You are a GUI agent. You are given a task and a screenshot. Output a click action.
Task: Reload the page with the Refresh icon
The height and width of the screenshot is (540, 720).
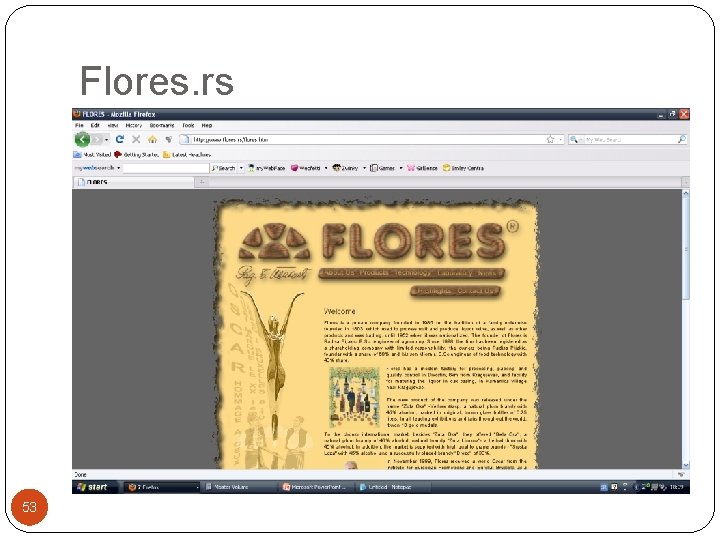(x=120, y=139)
